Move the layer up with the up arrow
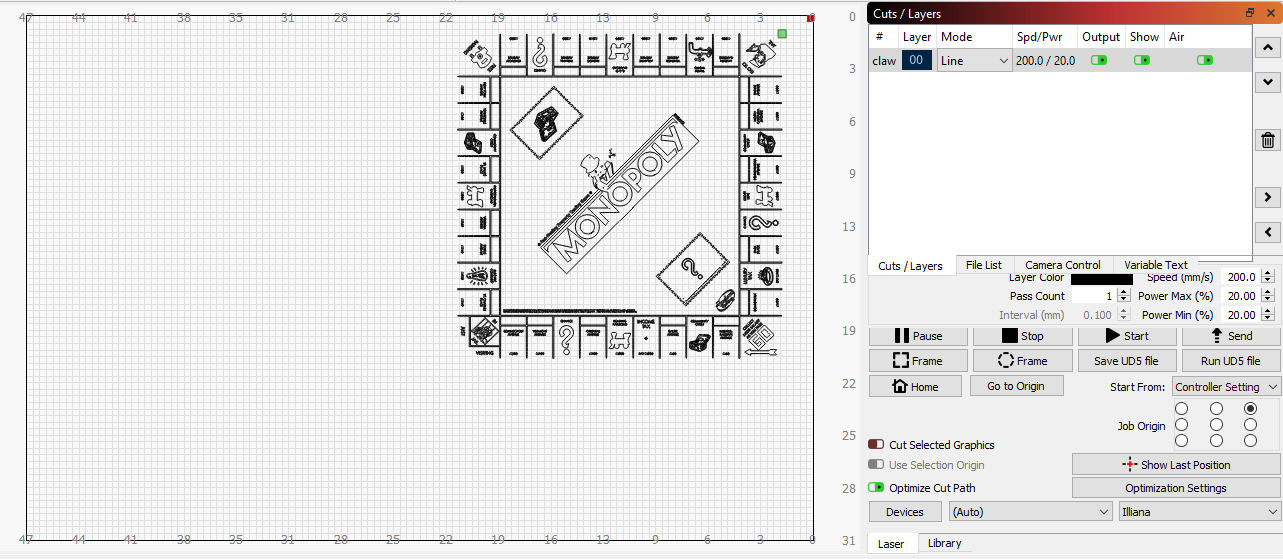 pos(1268,47)
